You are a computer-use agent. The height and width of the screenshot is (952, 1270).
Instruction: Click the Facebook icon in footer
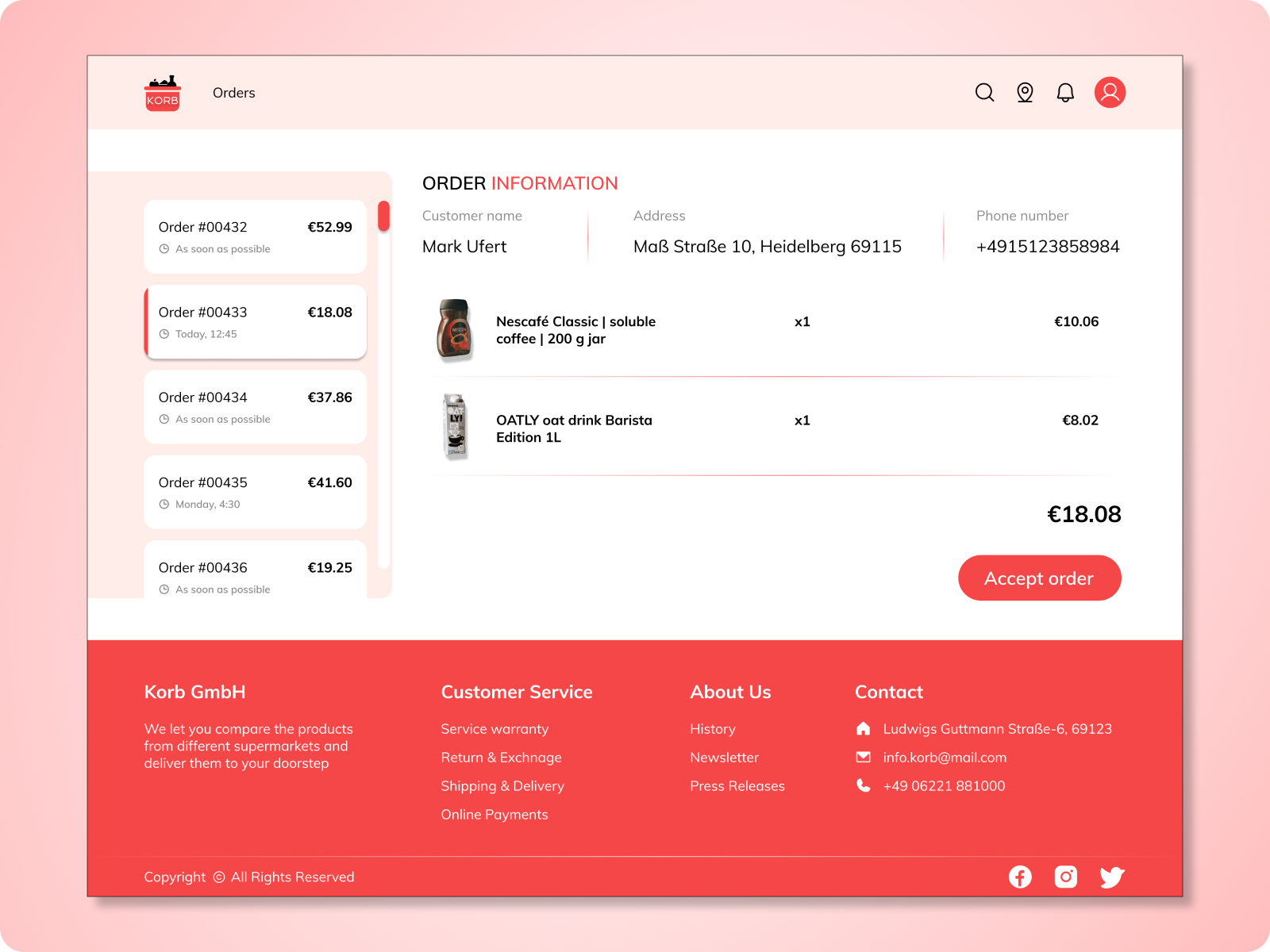[x=1020, y=877]
